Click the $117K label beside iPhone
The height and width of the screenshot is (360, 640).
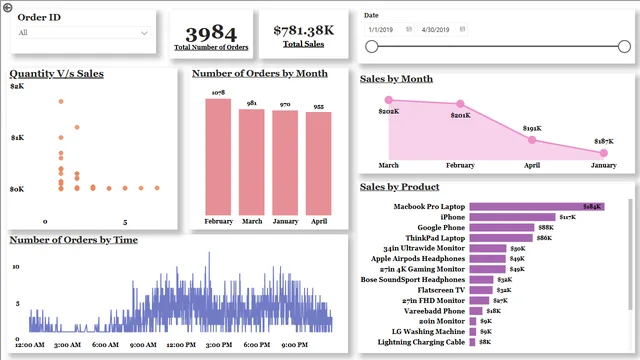tap(567, 217)
